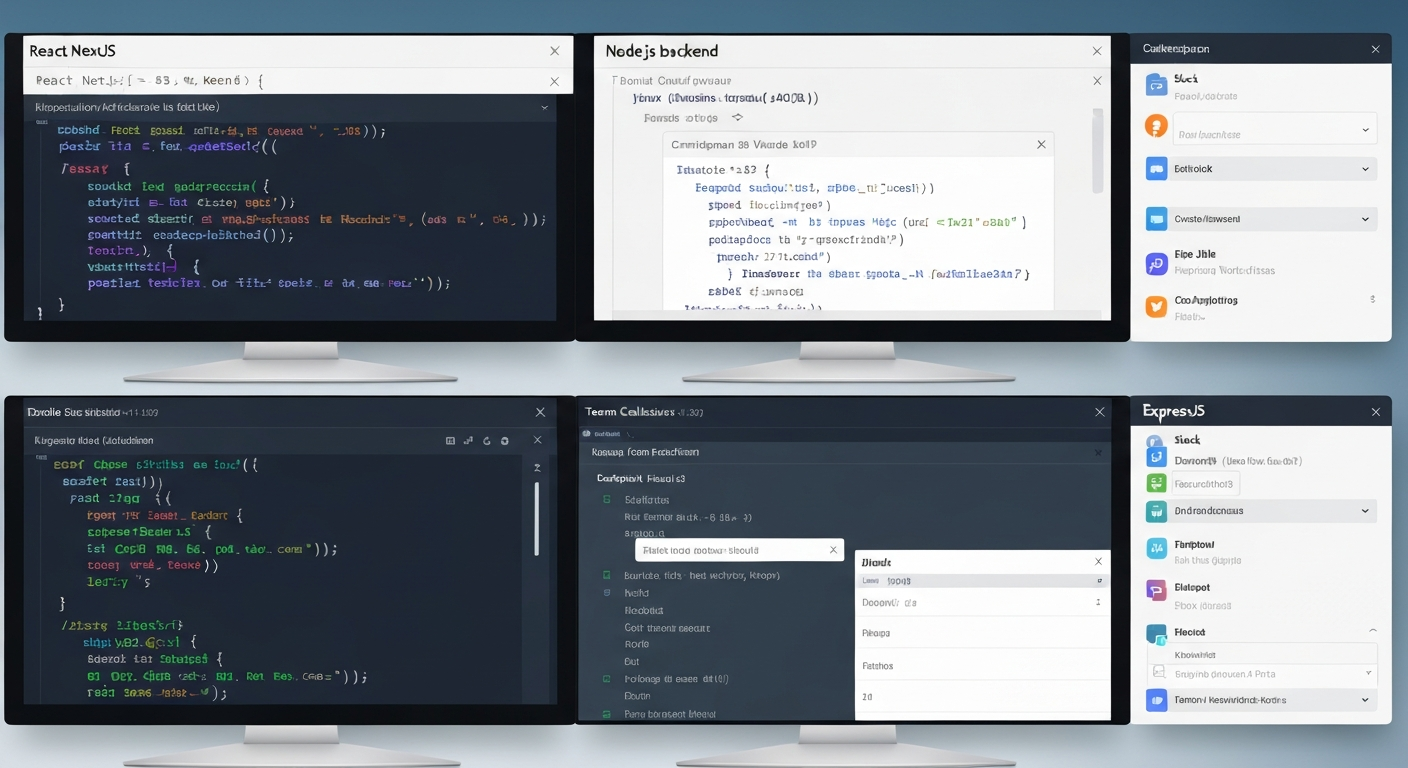Collapse the Heclod section chevron

(1371, 632)
